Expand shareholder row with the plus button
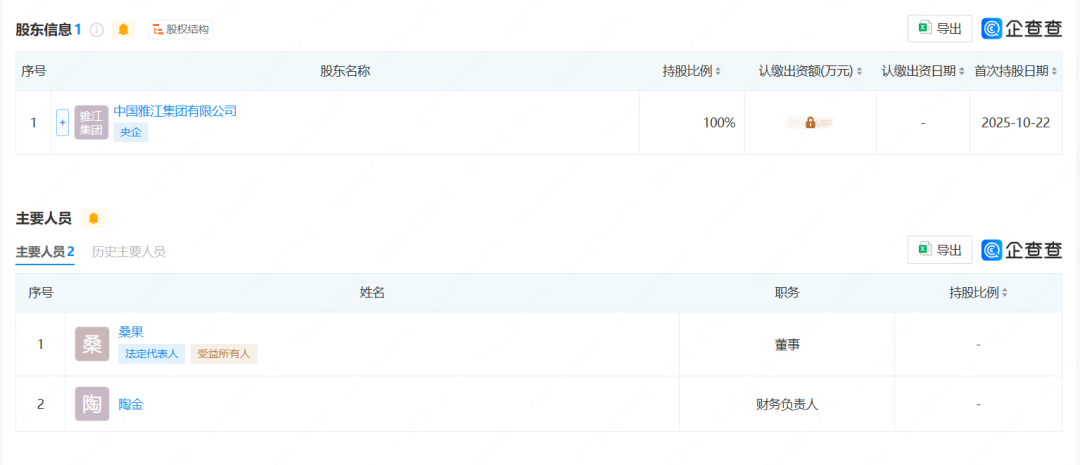The image size is (1080, 465). click(63, 122)
